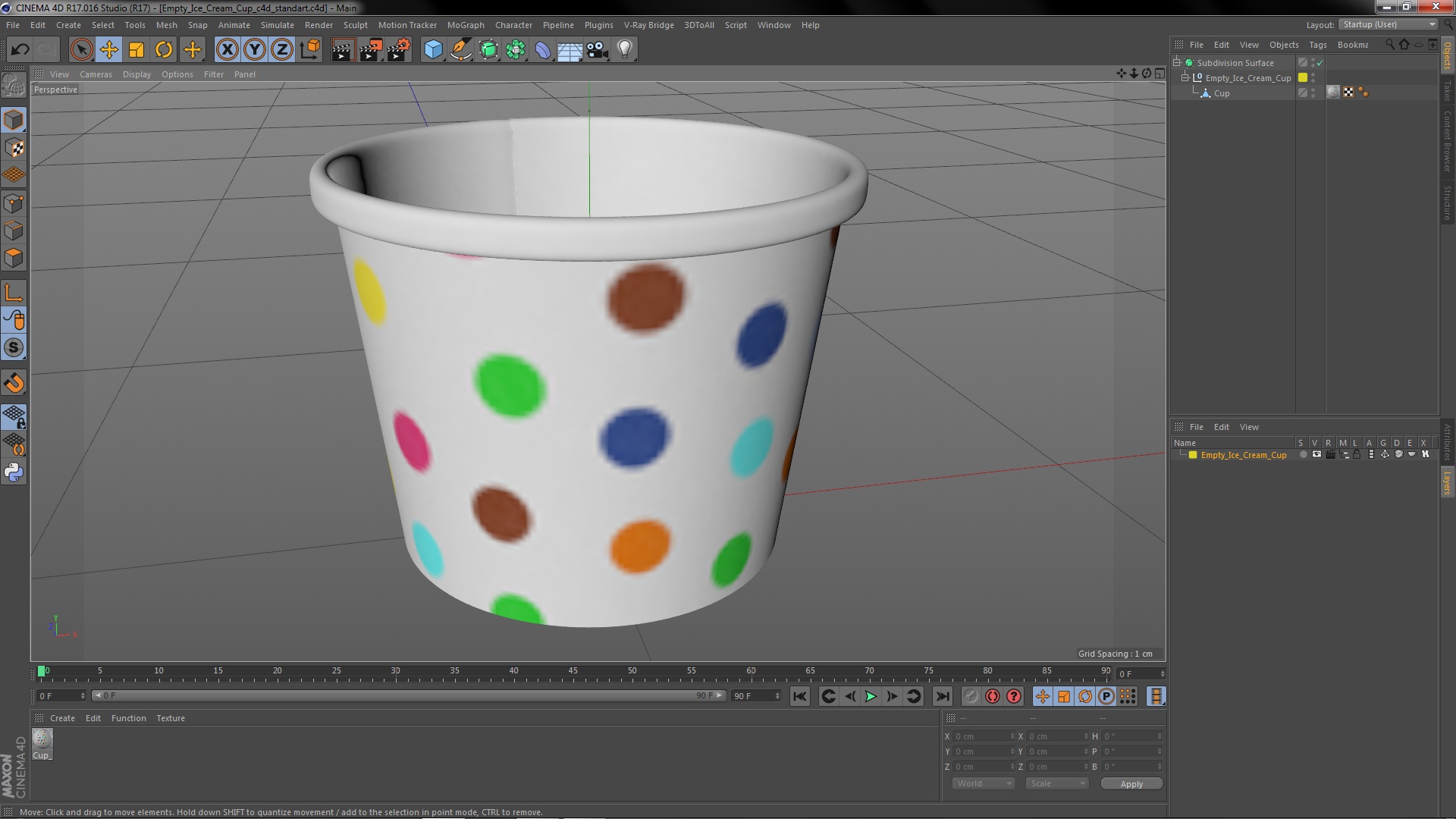This screenshot has height=819, width=1456.
Task: Add a Camera object
Action: point(597,50)
